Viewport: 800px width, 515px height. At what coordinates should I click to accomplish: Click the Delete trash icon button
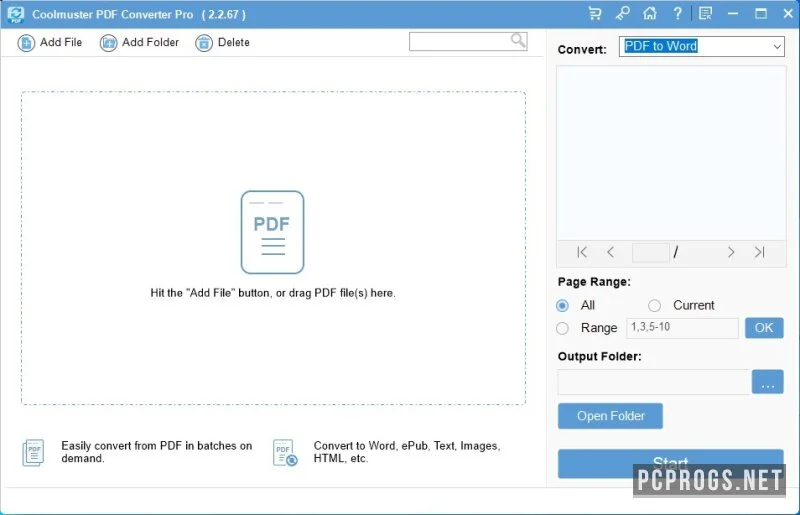[x=204, y=43]
